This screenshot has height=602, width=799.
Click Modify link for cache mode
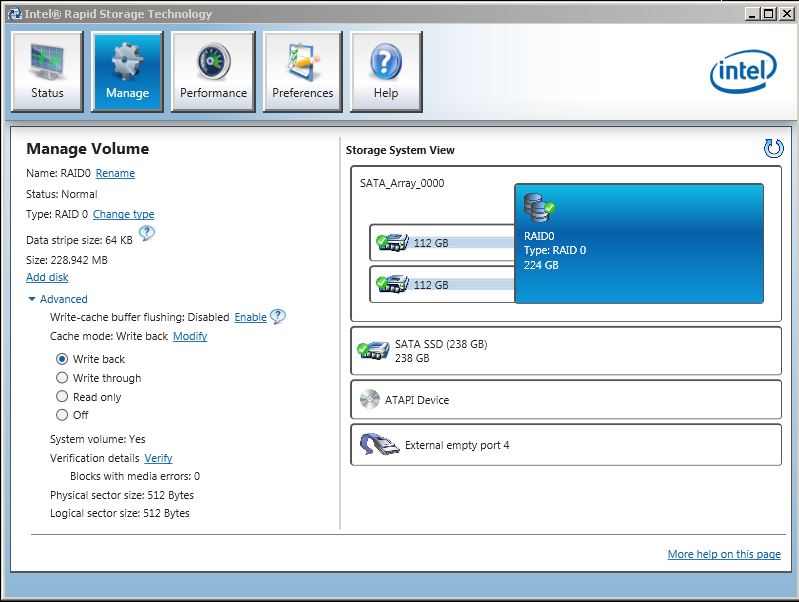click(x=190, y=336)
